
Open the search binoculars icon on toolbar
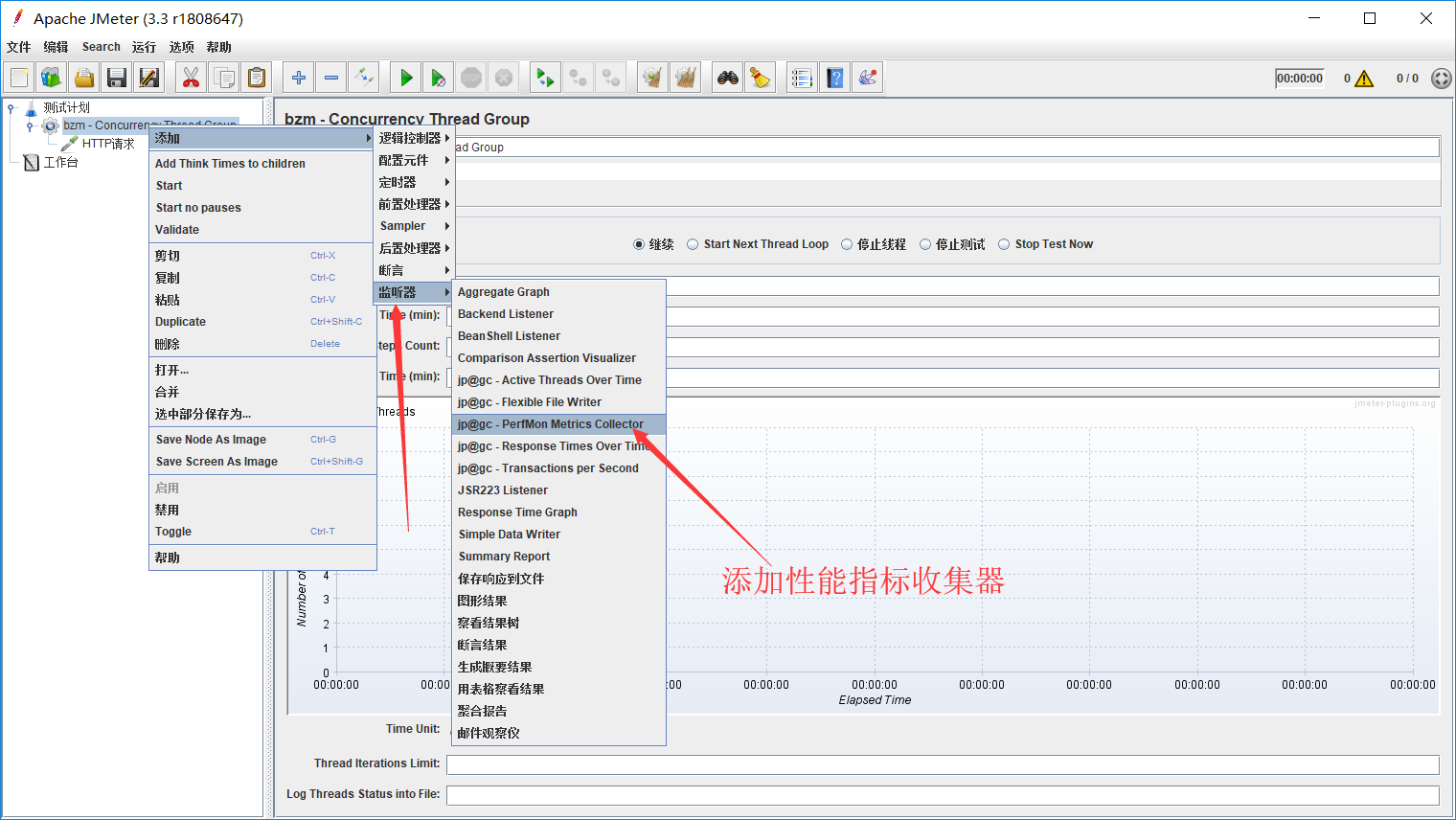(726, 77)
